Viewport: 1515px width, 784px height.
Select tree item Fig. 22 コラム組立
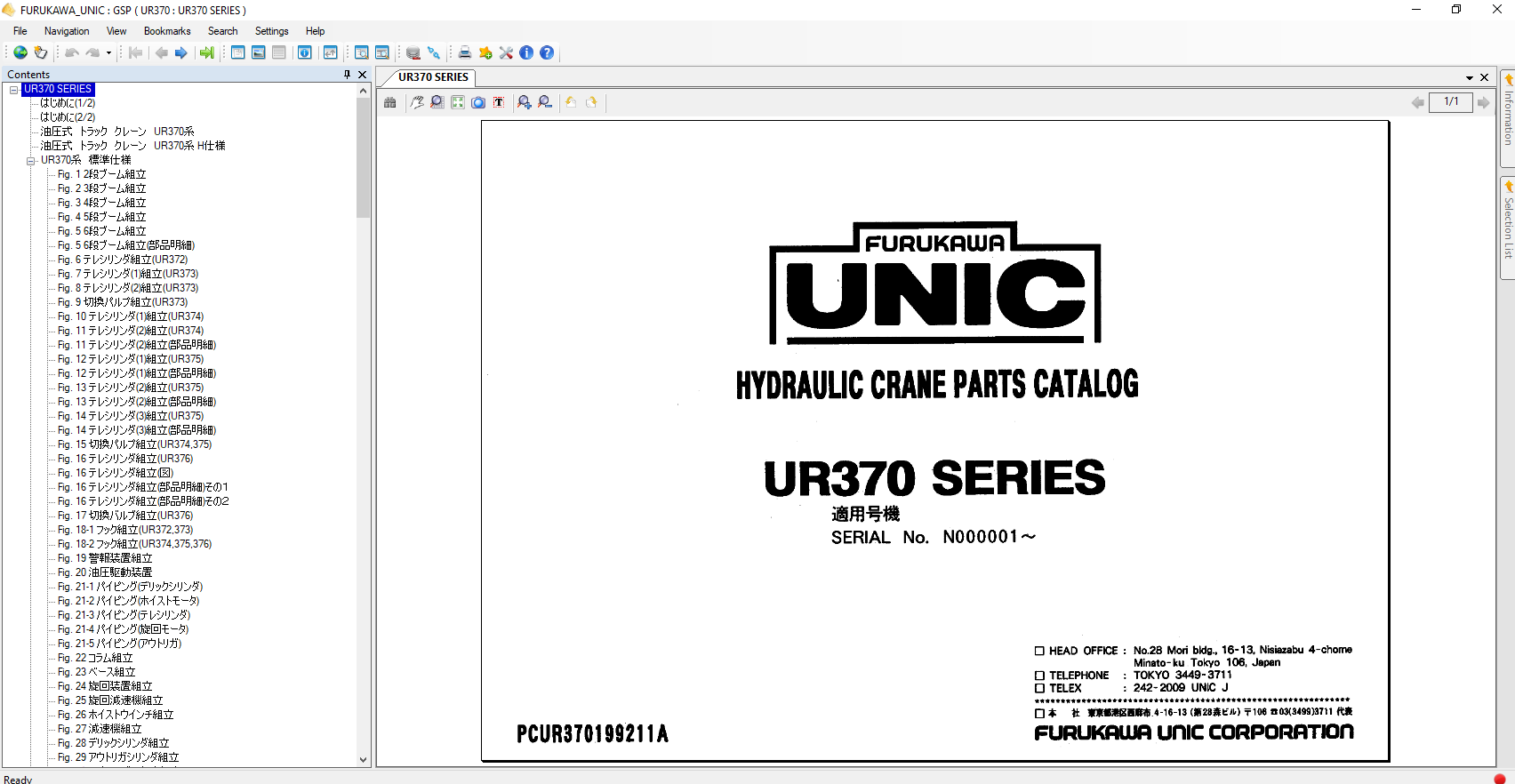95,658
